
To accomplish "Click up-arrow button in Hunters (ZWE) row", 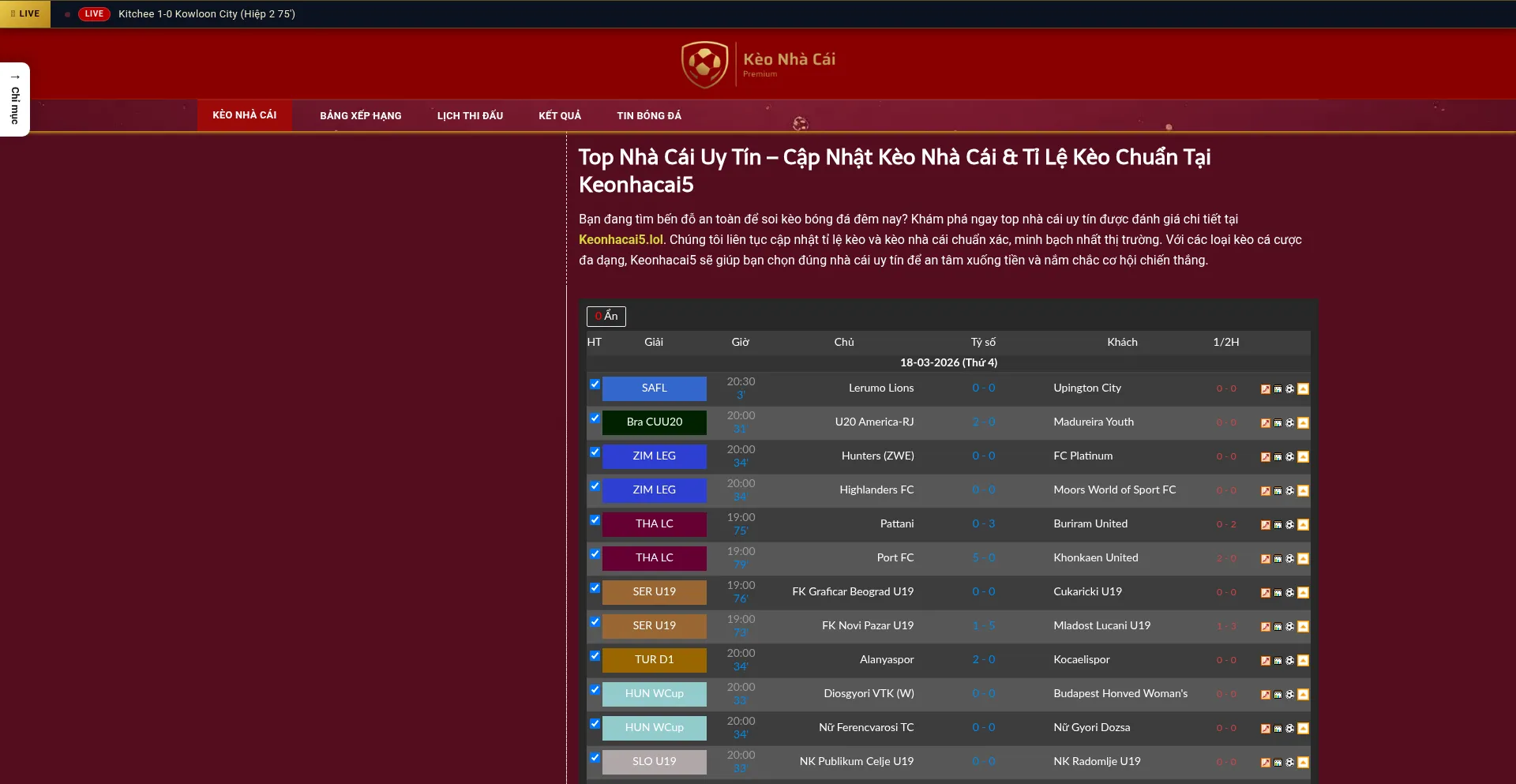I will (1303, 456).
